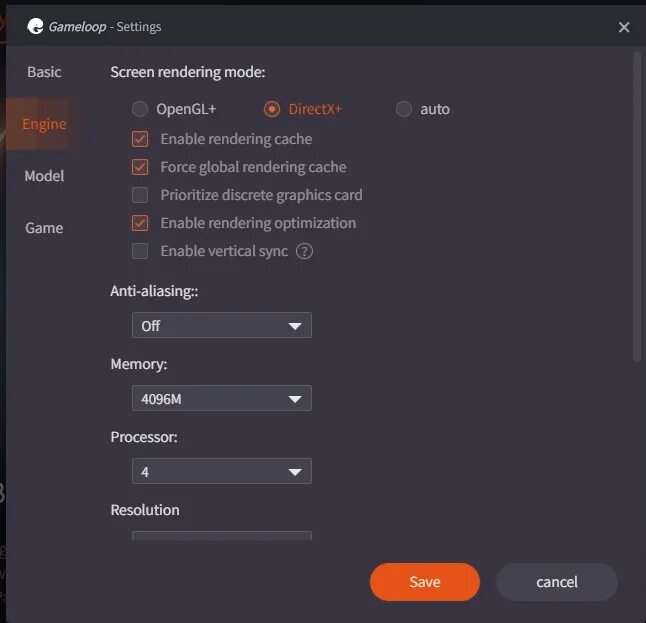Click the Processor label
Image resolution: width=646 pixels, height=623 pixels.
144,437
